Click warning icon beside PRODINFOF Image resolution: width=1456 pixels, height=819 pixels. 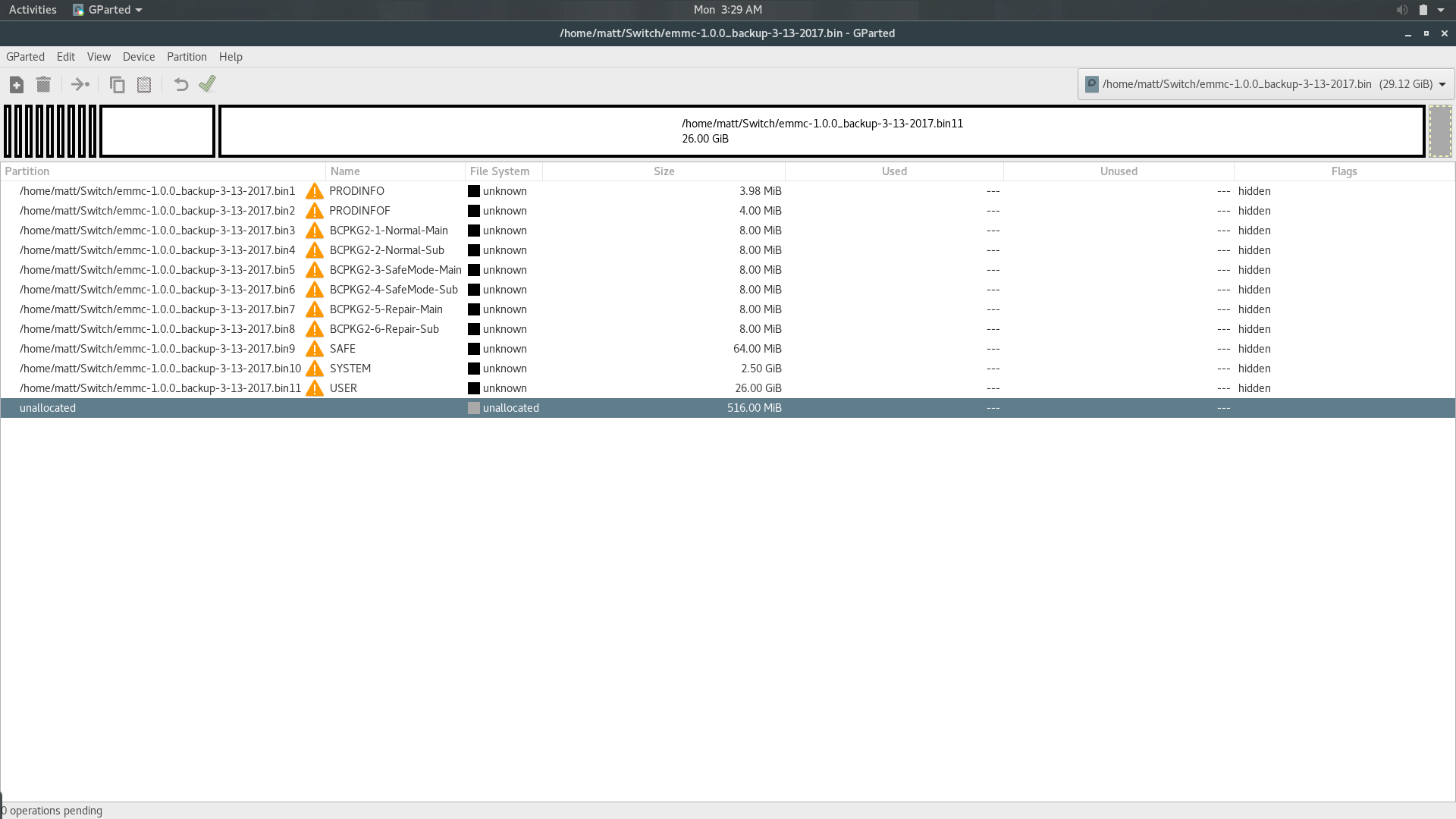[315, 211]
